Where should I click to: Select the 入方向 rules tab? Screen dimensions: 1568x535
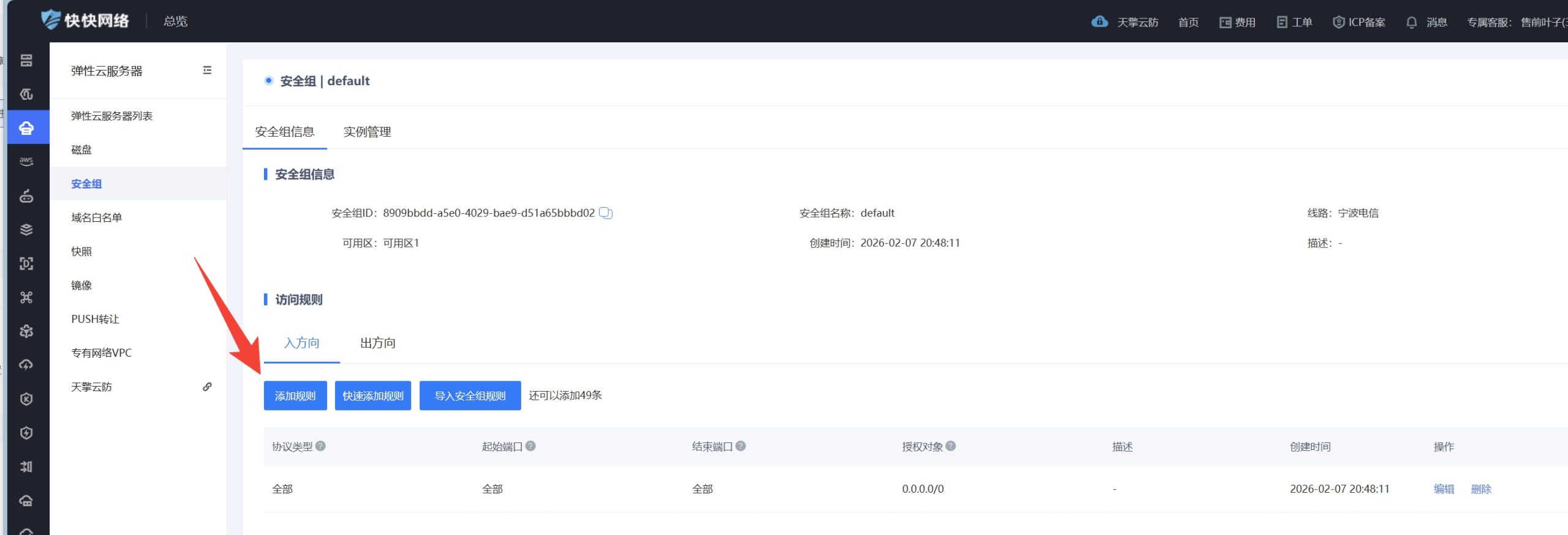(x=301, y=343)
